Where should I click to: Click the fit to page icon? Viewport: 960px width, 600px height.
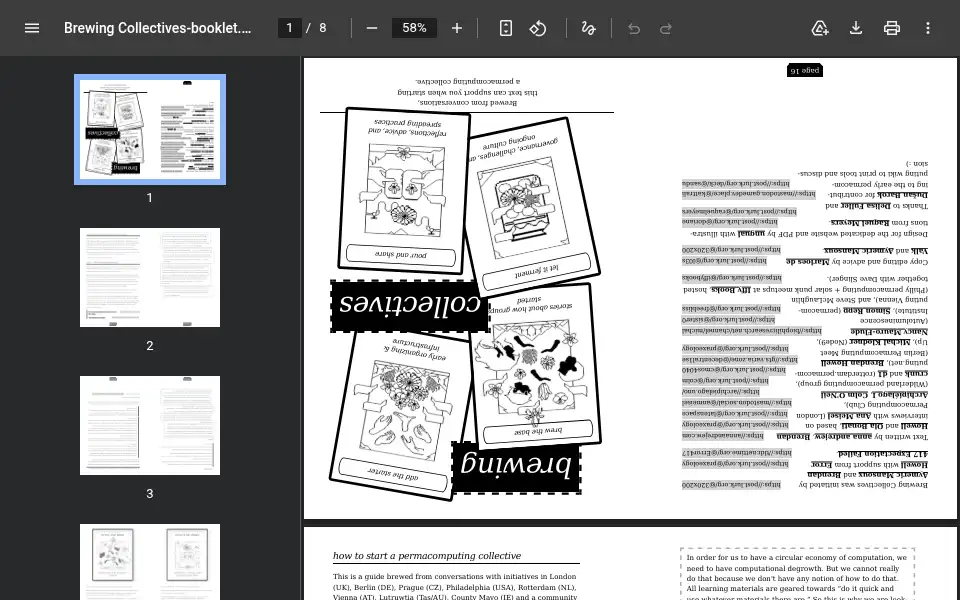[506, 28]
